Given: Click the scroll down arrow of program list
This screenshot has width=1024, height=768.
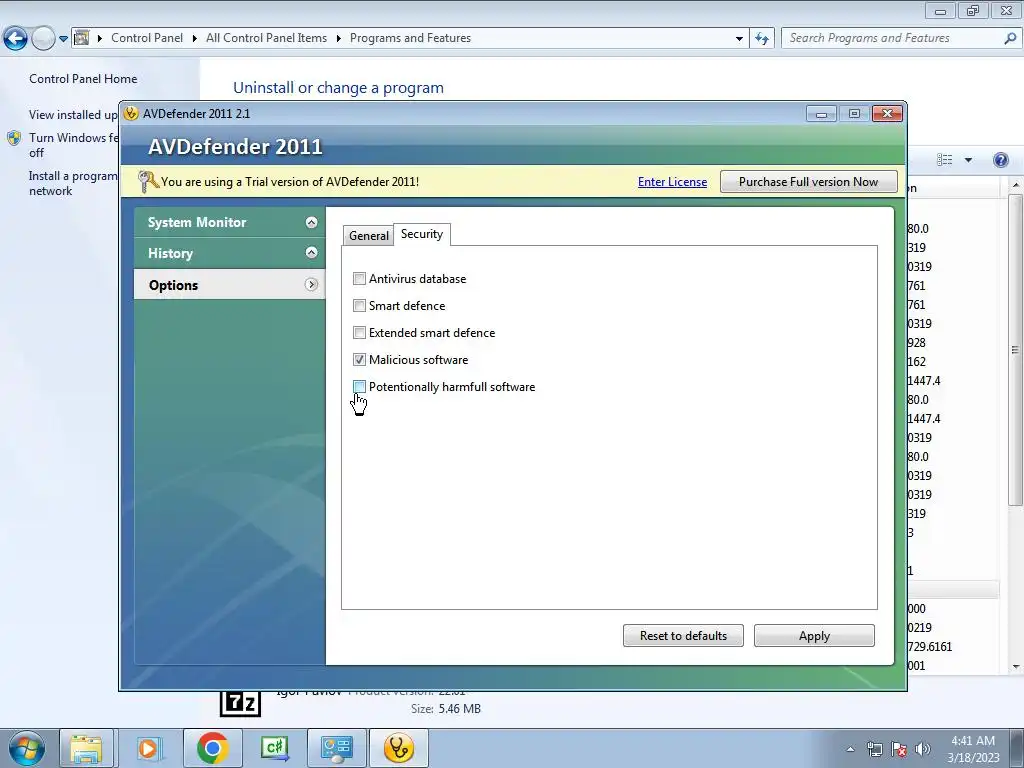Looking at the screenshot, I should click(1016, 666).
